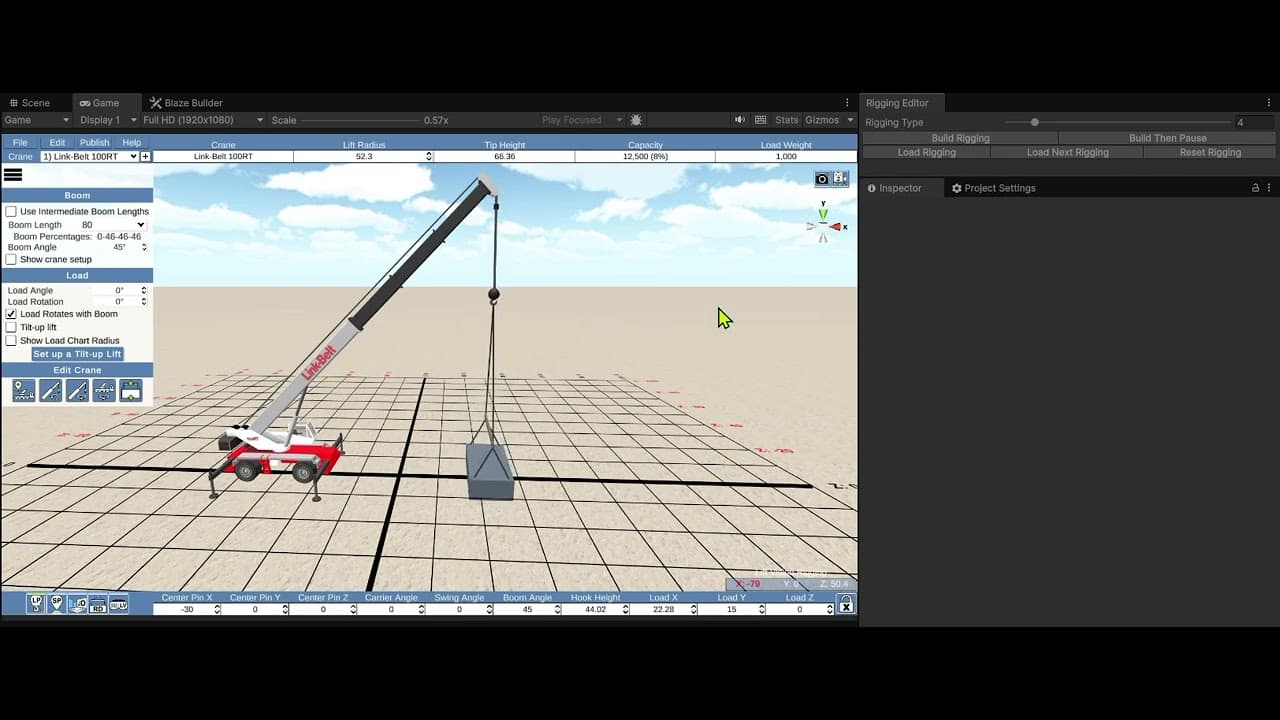
Task: Open the Boom Length dropdown
Action: click(x=113, y=225)
